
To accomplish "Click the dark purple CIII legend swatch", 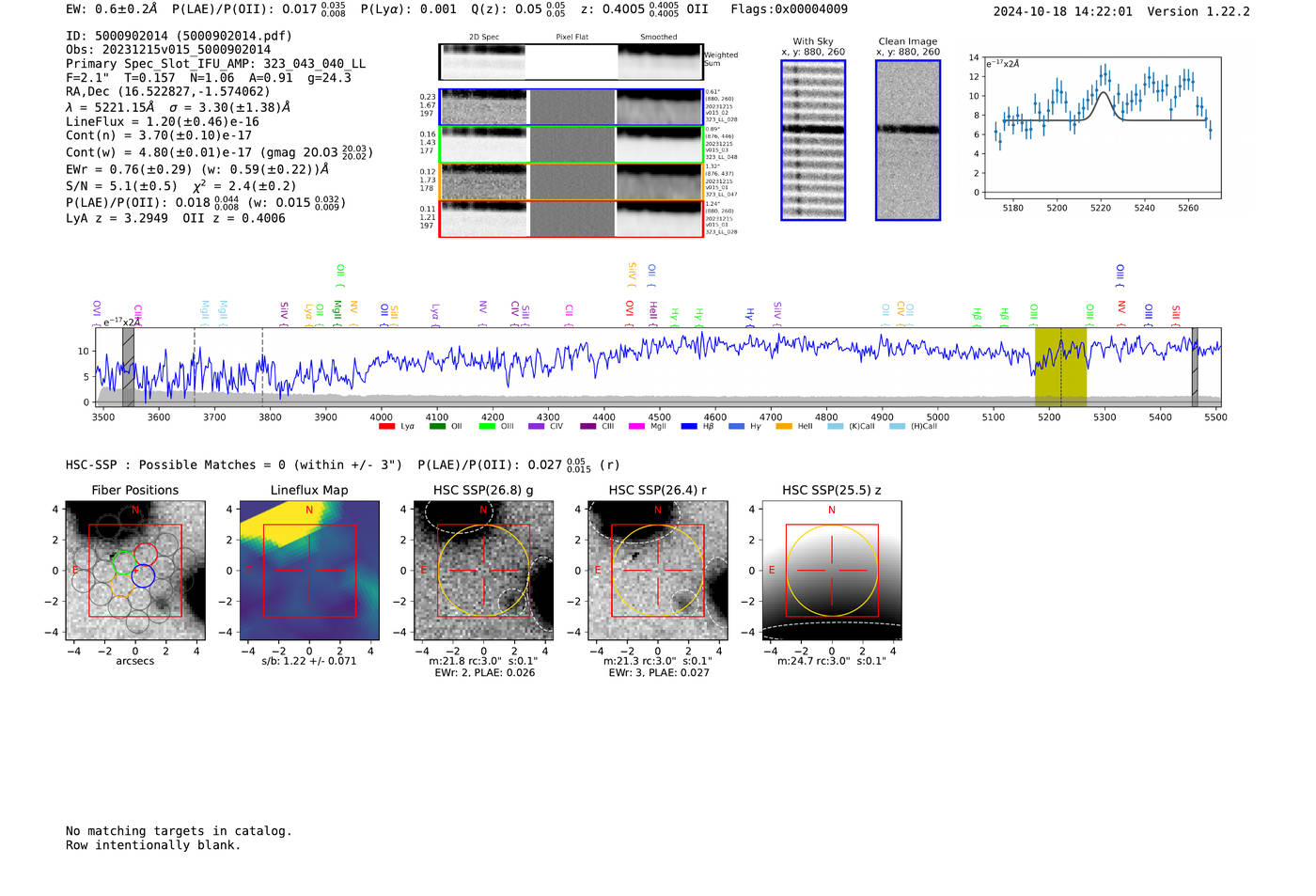I will (588, 427).
